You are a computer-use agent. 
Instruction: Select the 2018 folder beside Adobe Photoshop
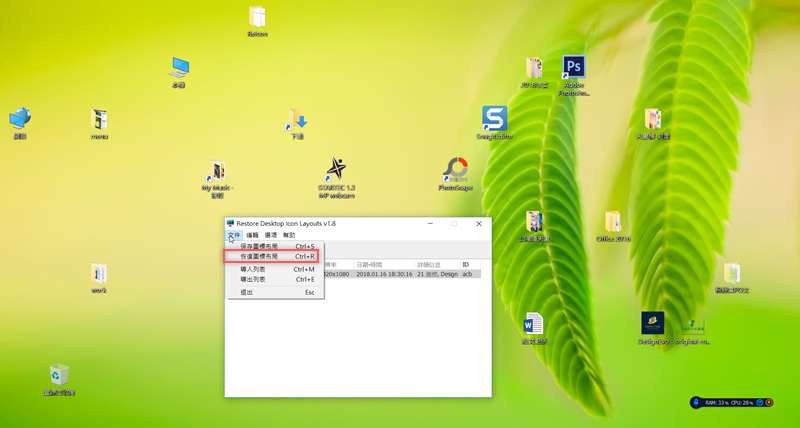point(534,72)
